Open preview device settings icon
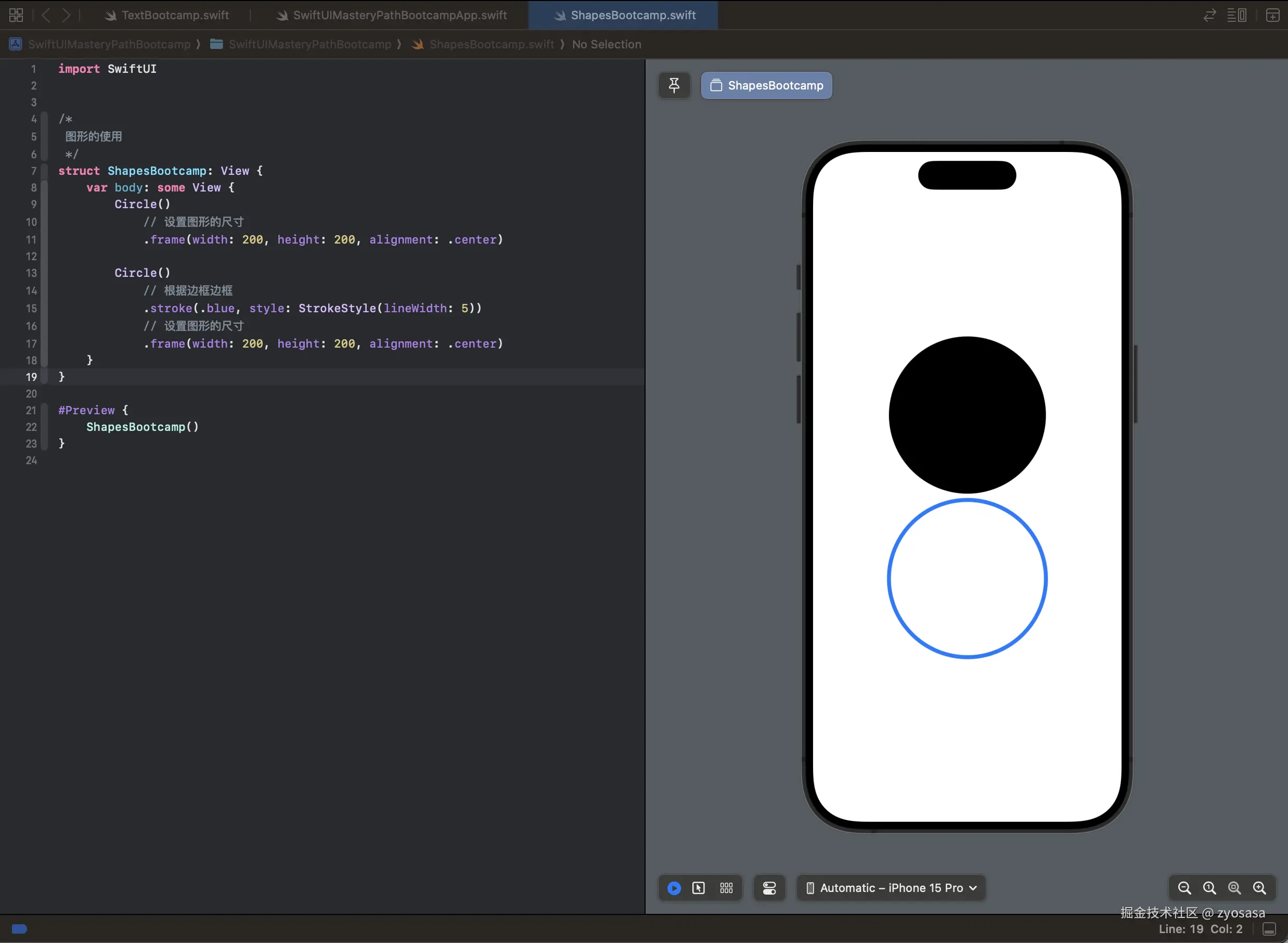The width and height of the screenshot is (1288, 943). pos(769,888)
